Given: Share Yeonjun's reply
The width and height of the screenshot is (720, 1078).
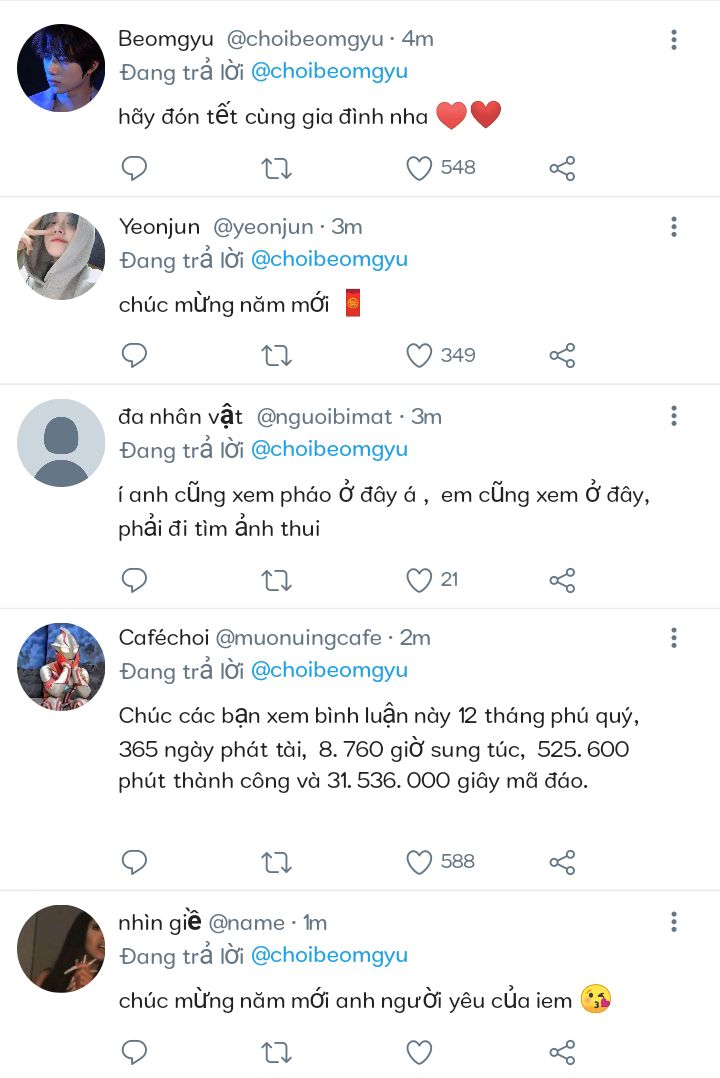Looking at the screenshot, I should 562,355.
